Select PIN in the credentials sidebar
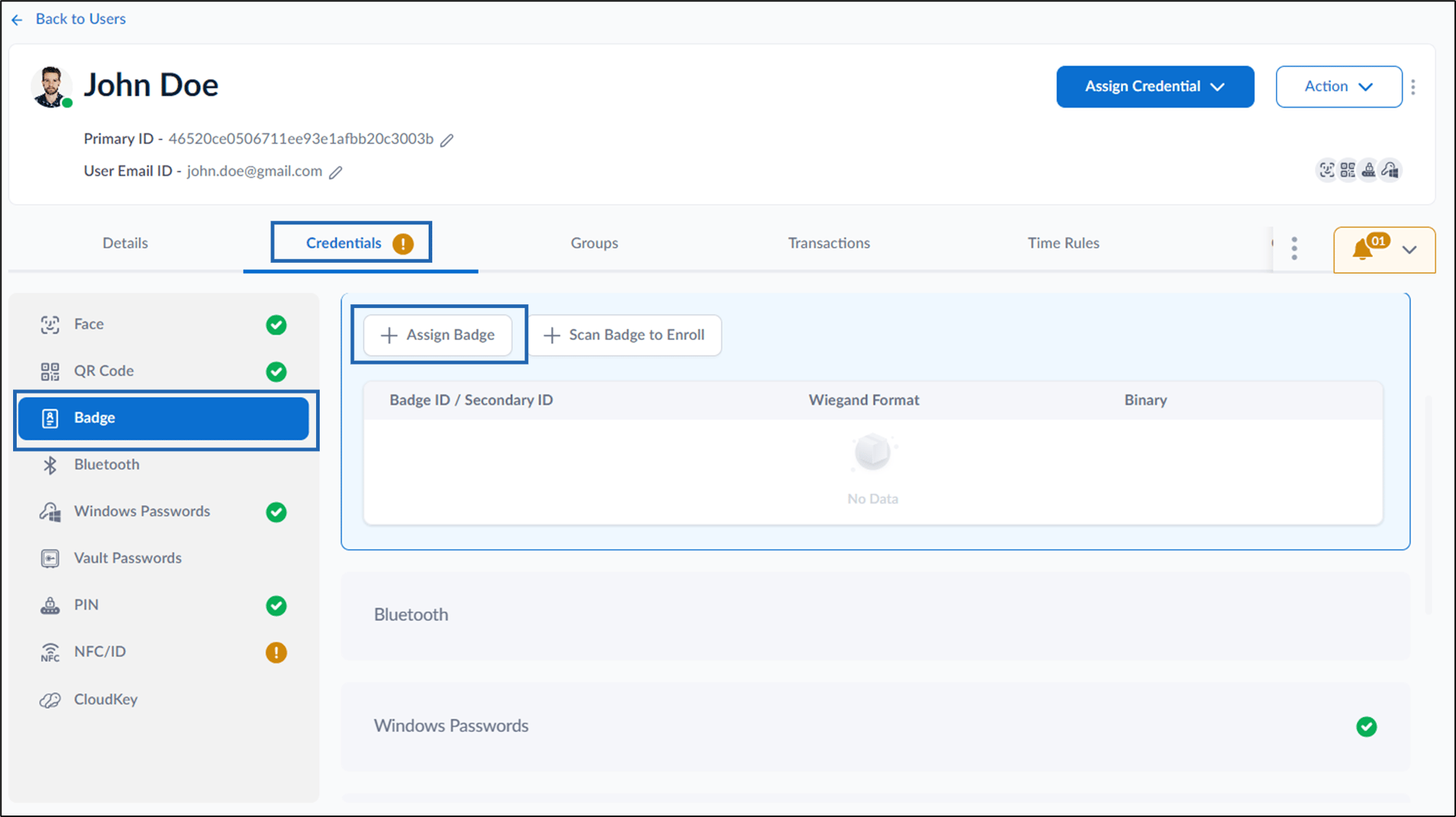Image resolution: width=1456 pixels, height=817 pixels. (x=163, y=605)
